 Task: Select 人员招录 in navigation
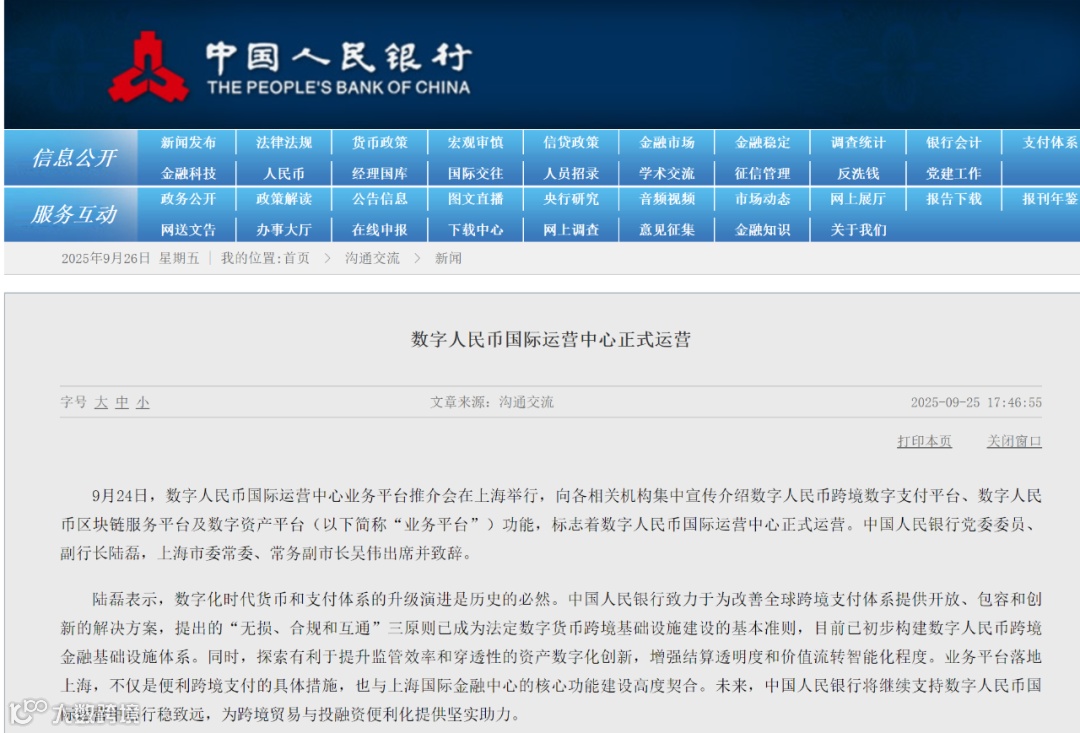click(x=571, y=174)
